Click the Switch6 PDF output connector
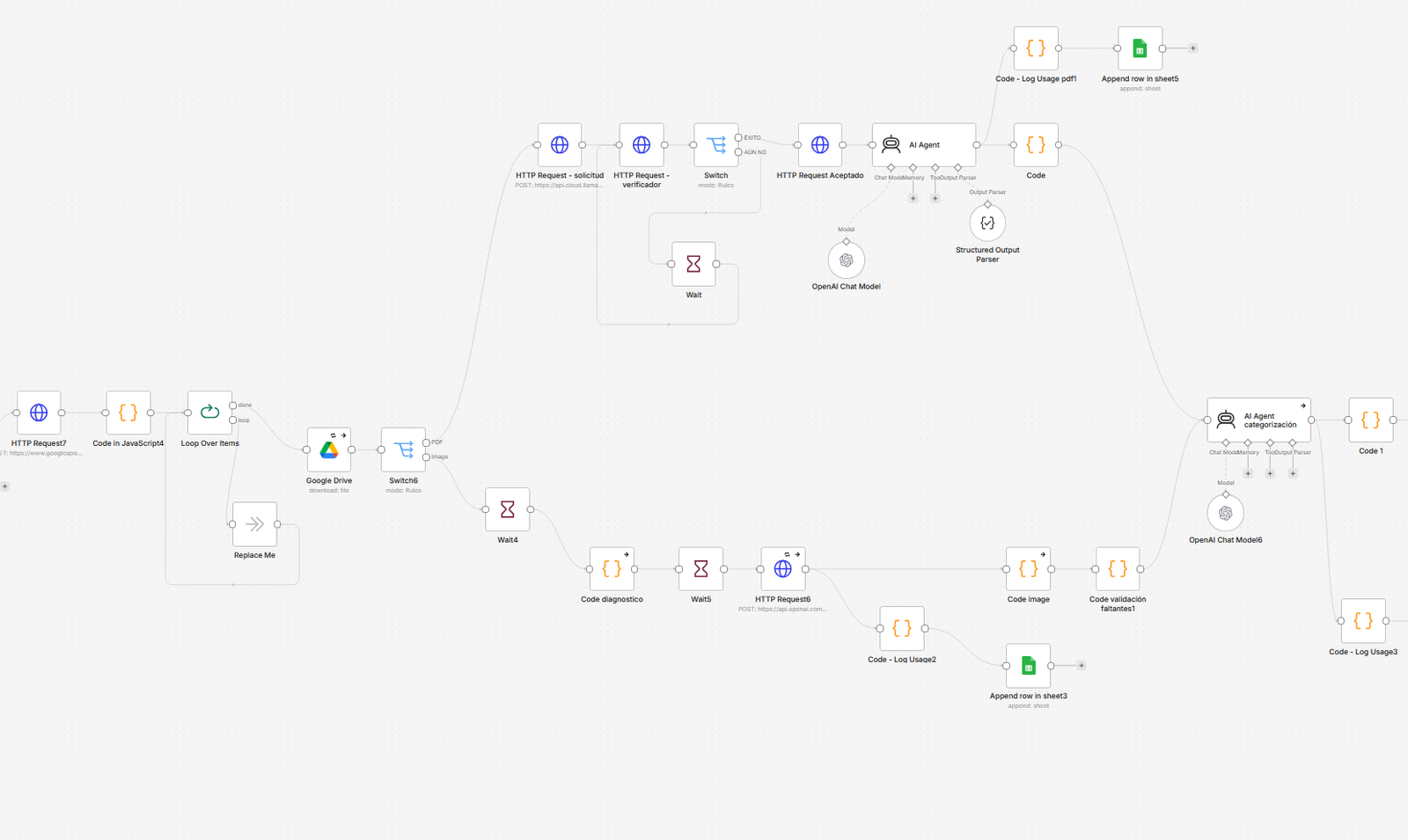The width and height of the screenshot is (1408, 840). (427, 442)
